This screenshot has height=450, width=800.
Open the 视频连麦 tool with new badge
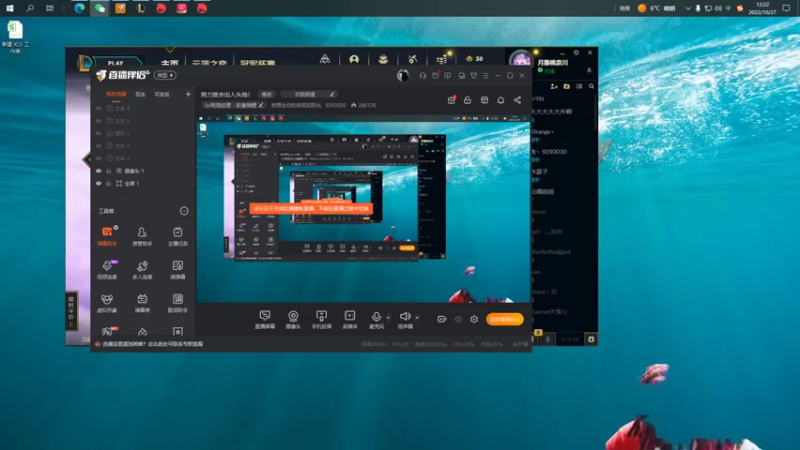pyautogui.click(x=107, y=269)
